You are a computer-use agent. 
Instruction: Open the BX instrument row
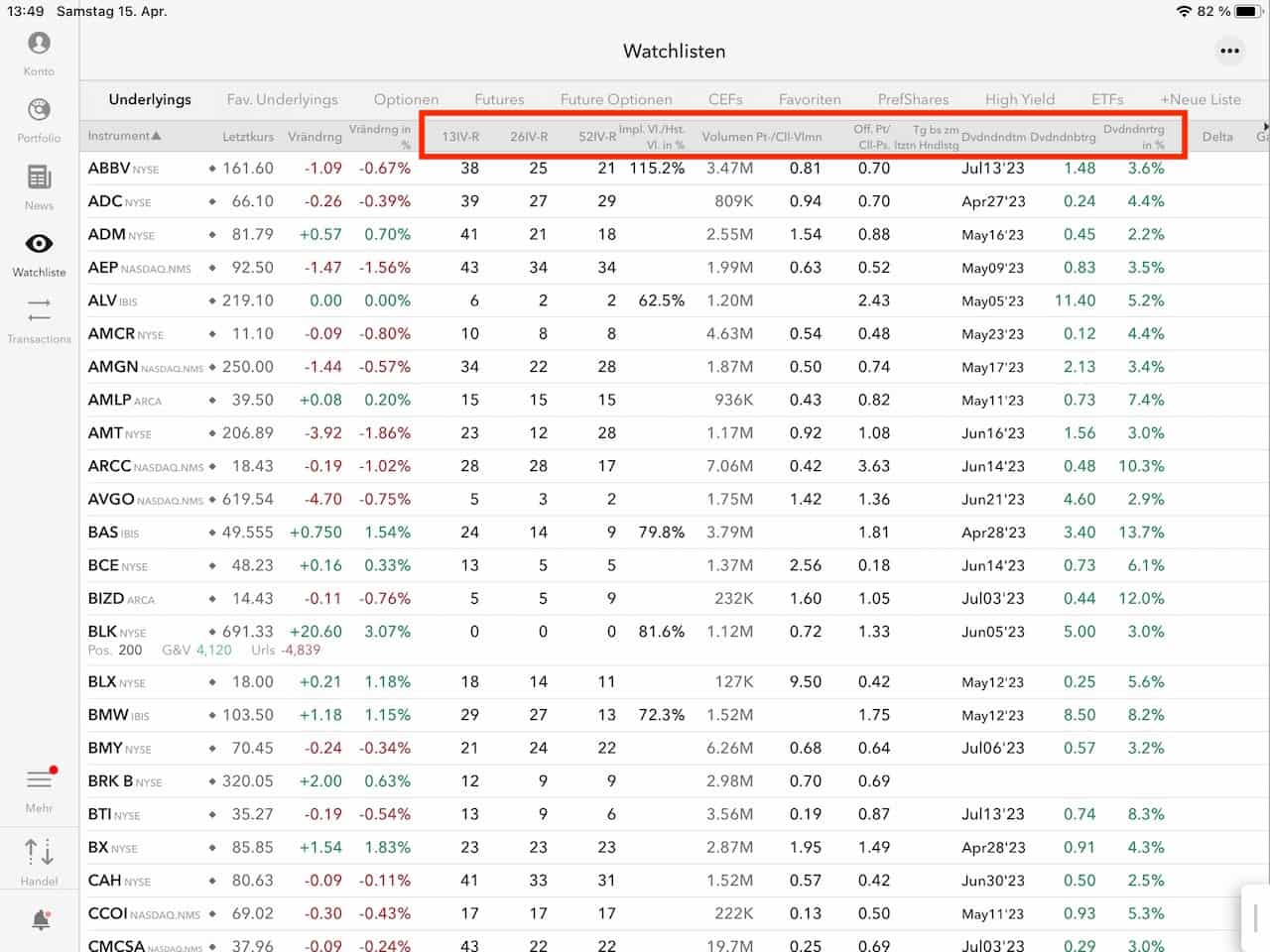[x=675, y=848]
